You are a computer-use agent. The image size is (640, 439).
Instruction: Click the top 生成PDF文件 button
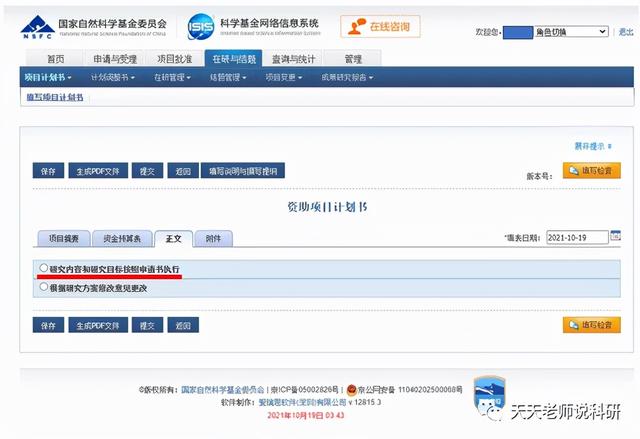pos(98,171)
